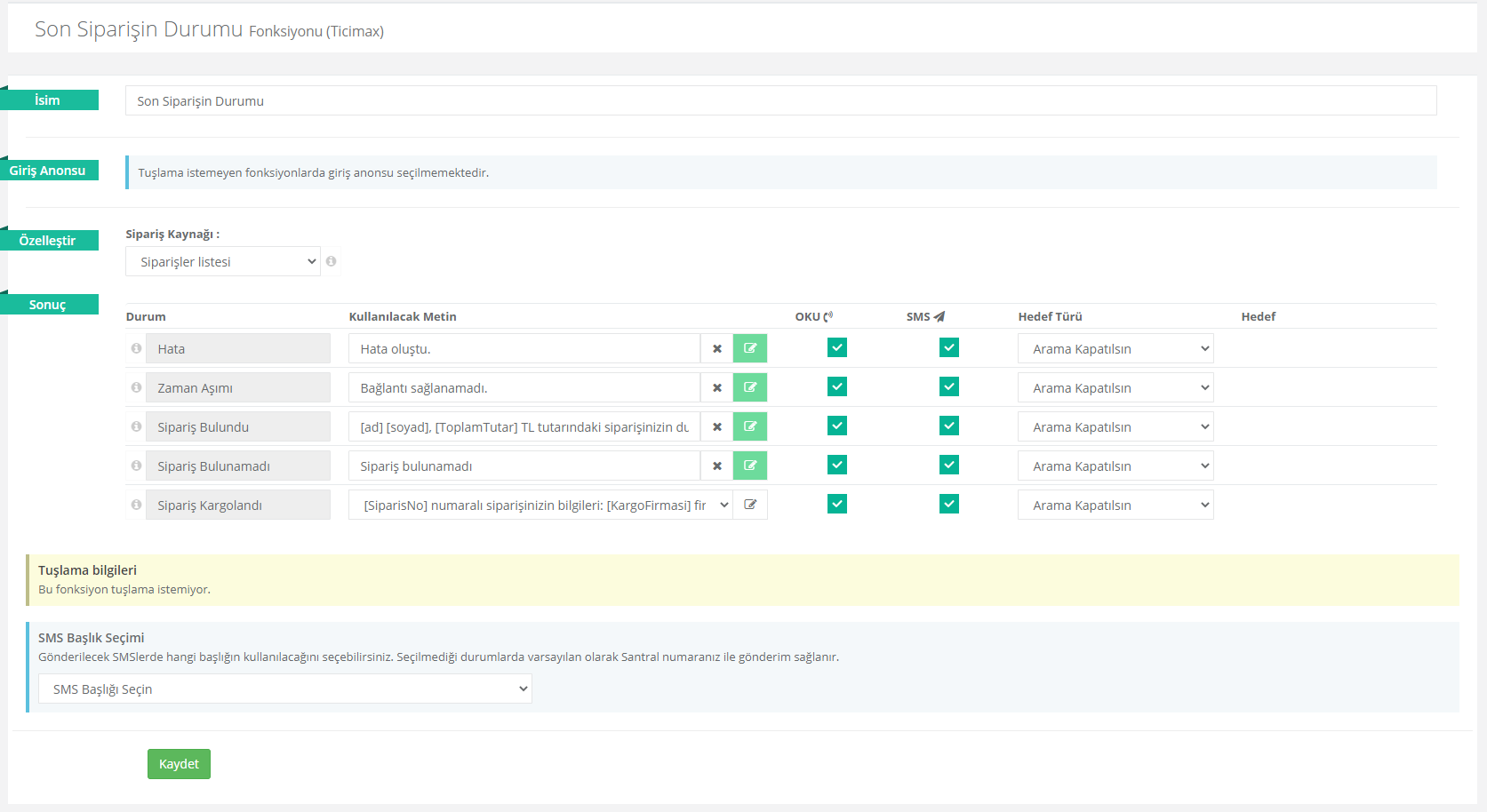
Task: Open the Siparişler listesi source dropdown
Action: (222, 261)
